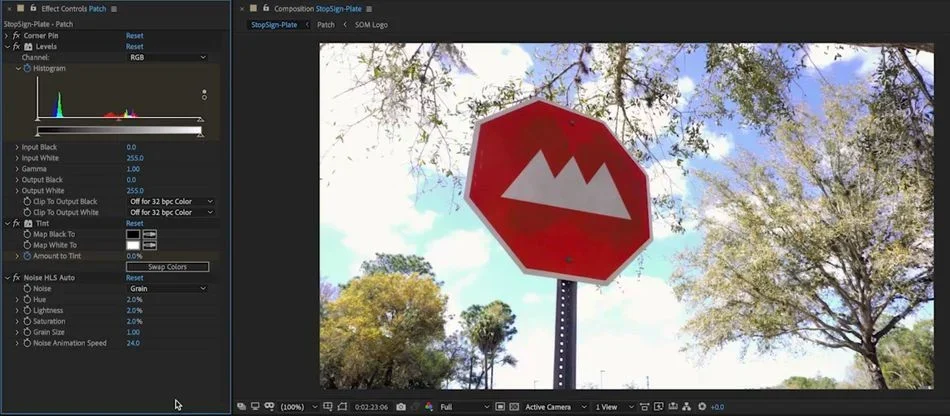Screen dimensions: 950x416
Task: Collapse the Levels effect
Action: [x=7, y=47]
